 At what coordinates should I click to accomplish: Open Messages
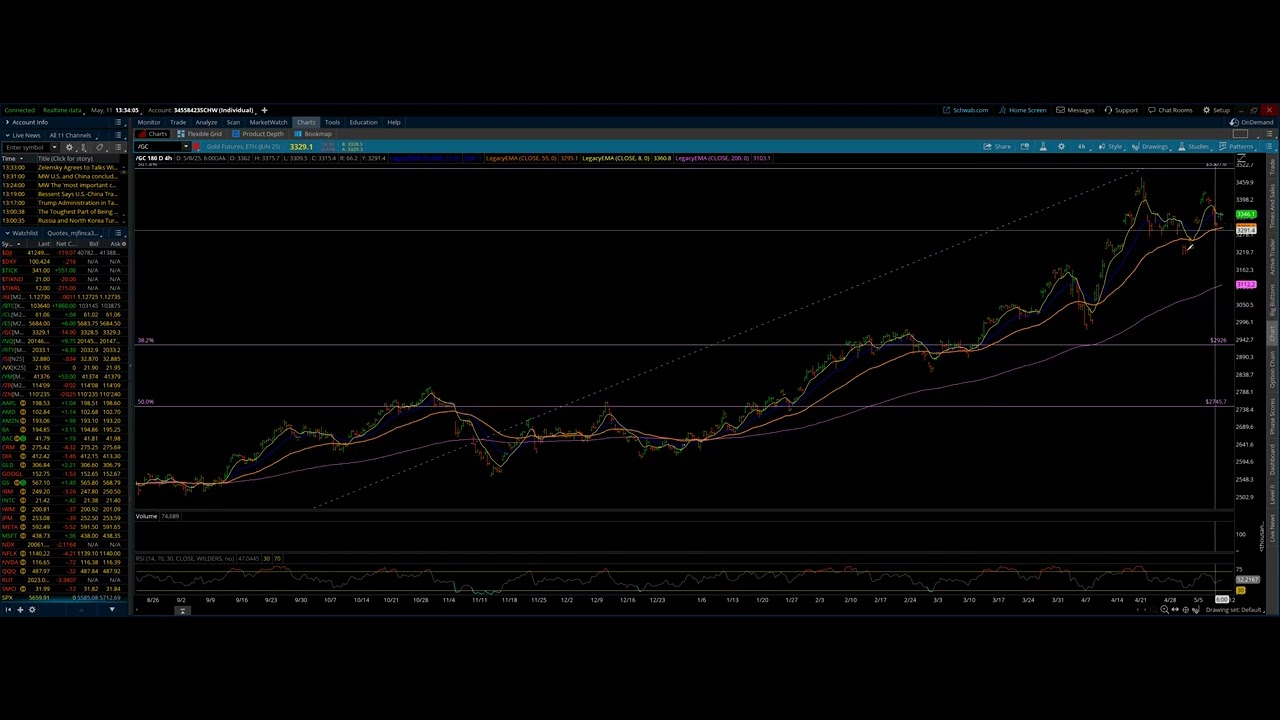1076,110
